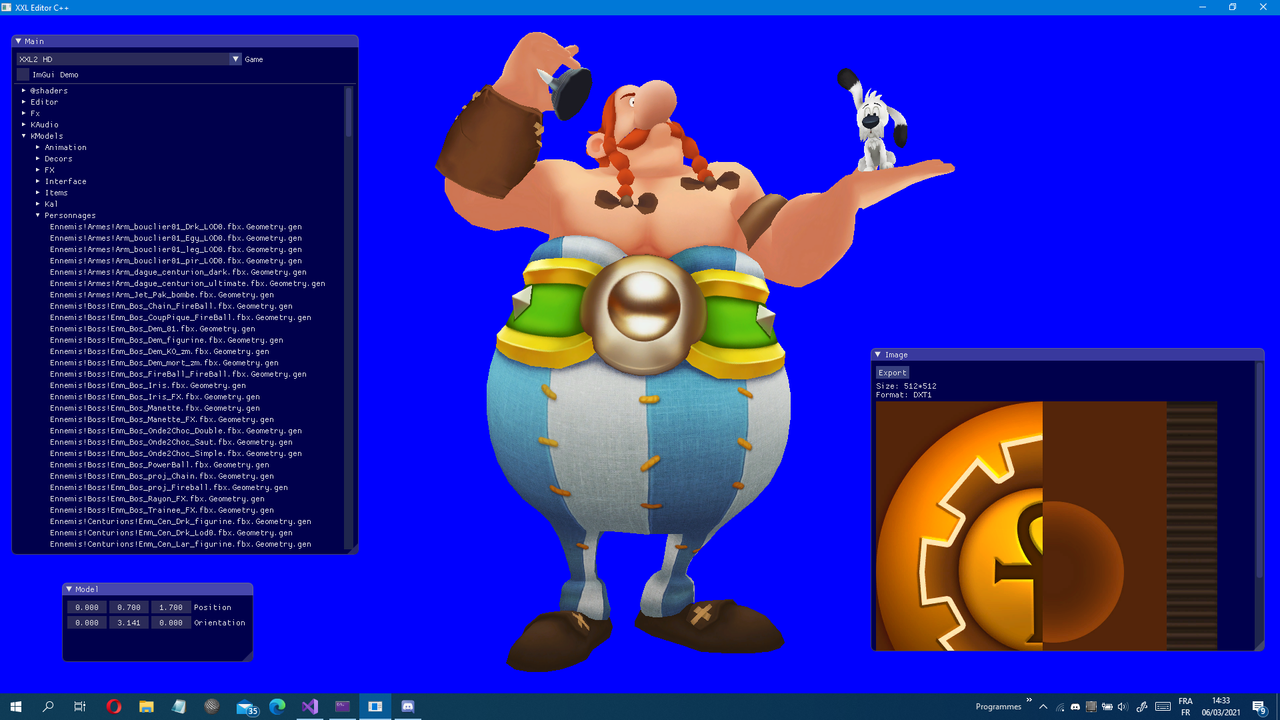Image resolution: width=1280 pixels, height=720 pixels.
Task: Select Enm_Bos_PowerBall.fbx.Geometry.gen
Action: pos(160,464)
